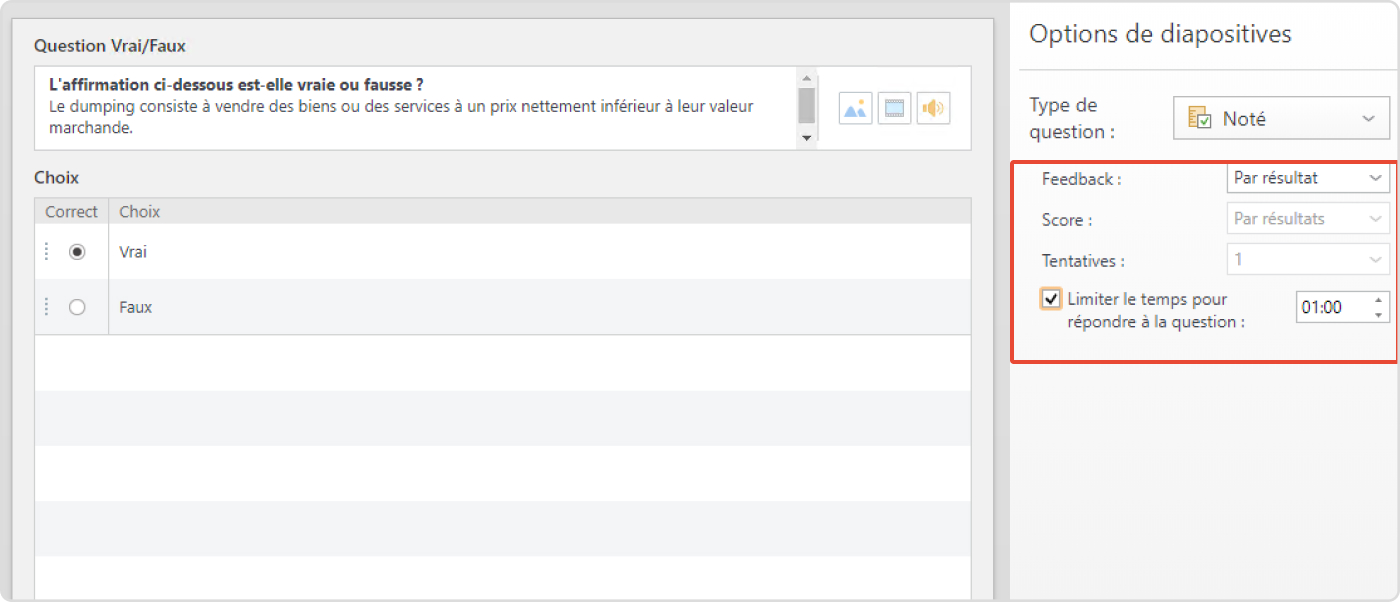1400x602 pixels.
Task: Grab the drag handle for the Faux row
Action: point(47,307)
